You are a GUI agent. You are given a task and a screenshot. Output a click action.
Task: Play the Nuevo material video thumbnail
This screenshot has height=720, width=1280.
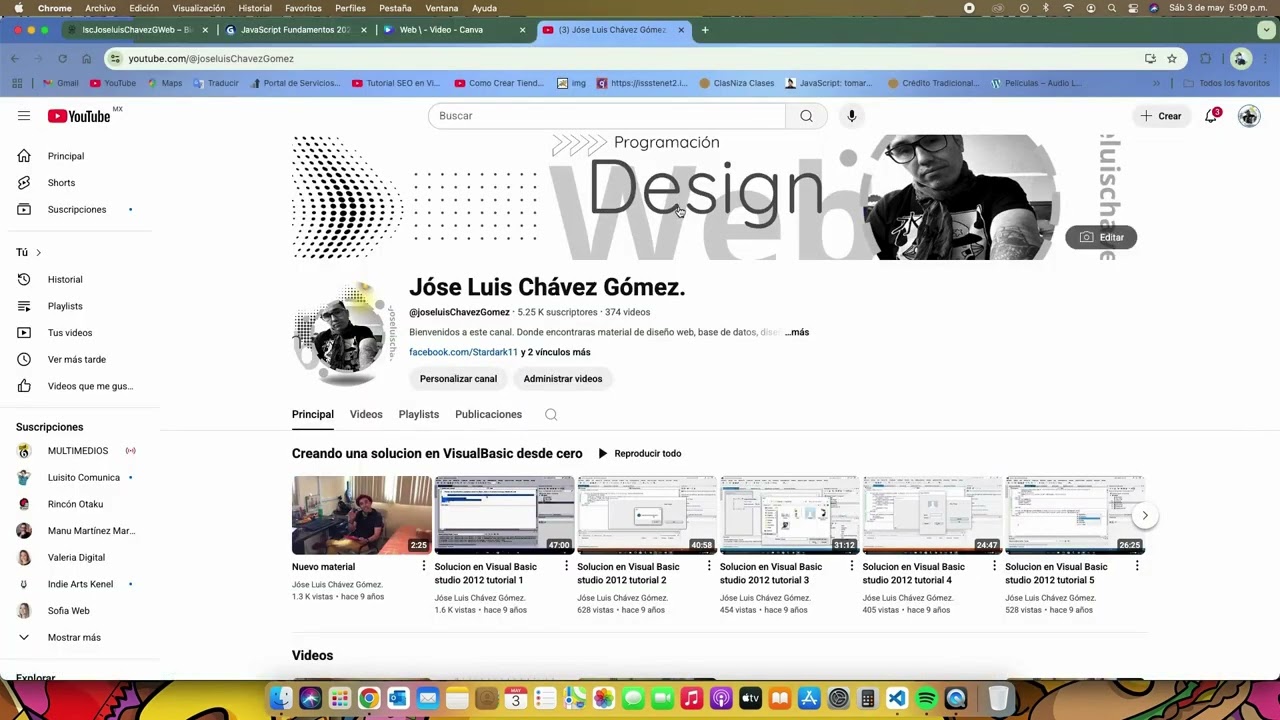click(362, 515)
